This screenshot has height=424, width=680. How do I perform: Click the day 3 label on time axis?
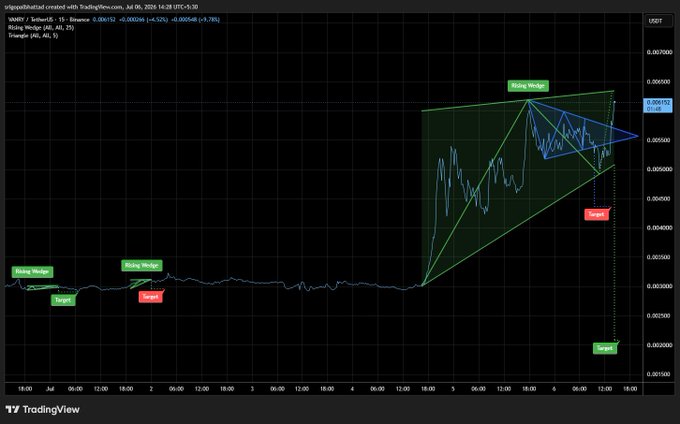point(252,389)
